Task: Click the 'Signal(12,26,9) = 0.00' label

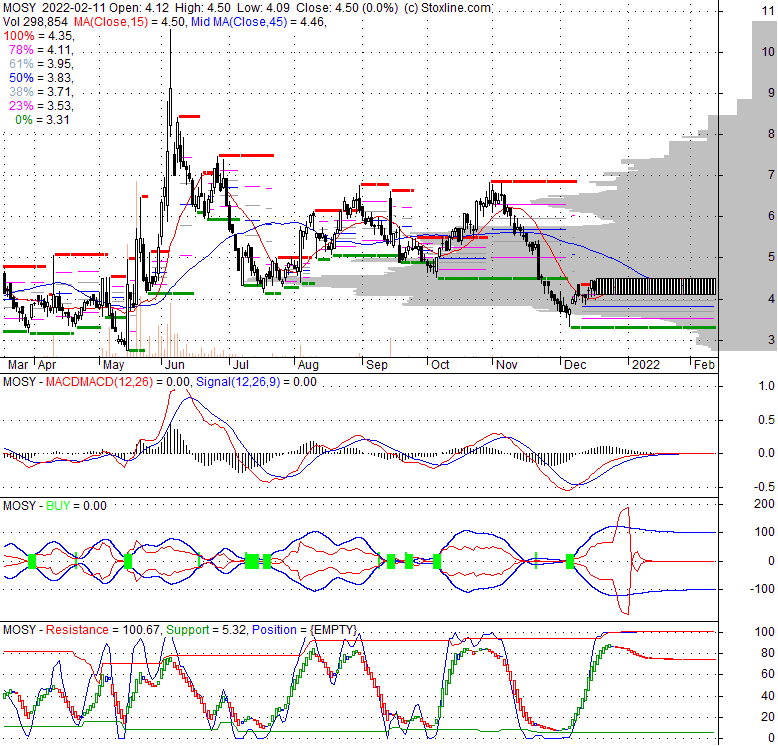Action: [x=256, y=382]
